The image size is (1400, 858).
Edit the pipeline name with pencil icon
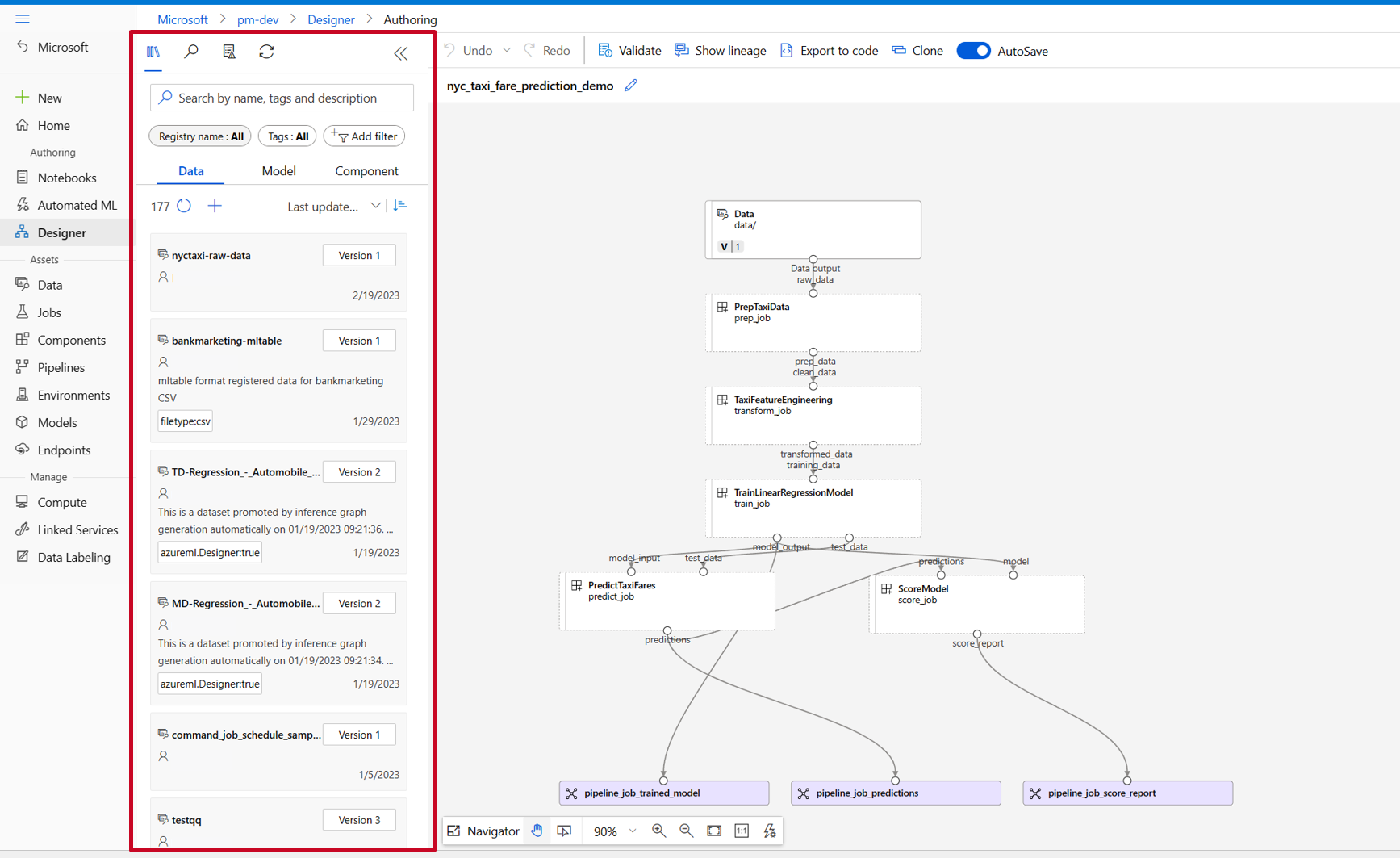pyautogui.click(x=631, y=86)
